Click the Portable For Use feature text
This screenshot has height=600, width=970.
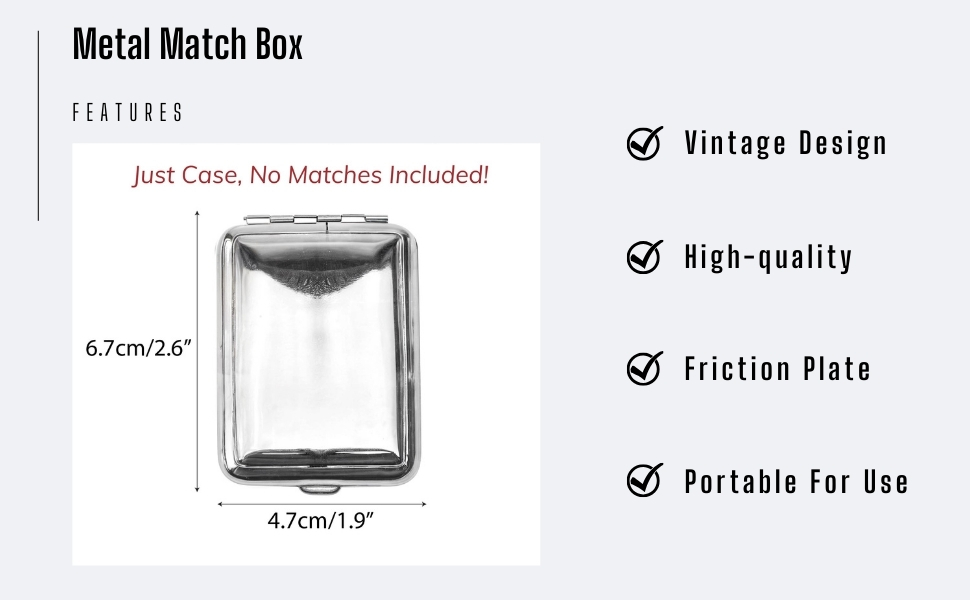click(x=796, y=481)
